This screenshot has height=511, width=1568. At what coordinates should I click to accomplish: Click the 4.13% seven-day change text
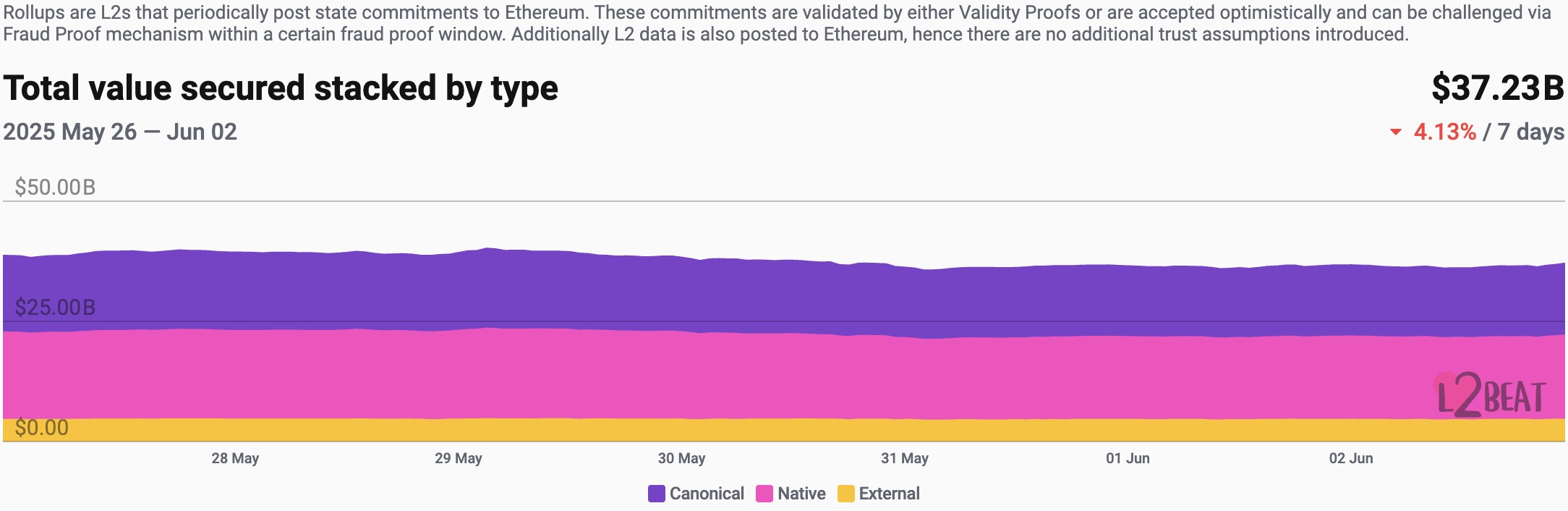pyautogui.click(x=1444, y=132)
